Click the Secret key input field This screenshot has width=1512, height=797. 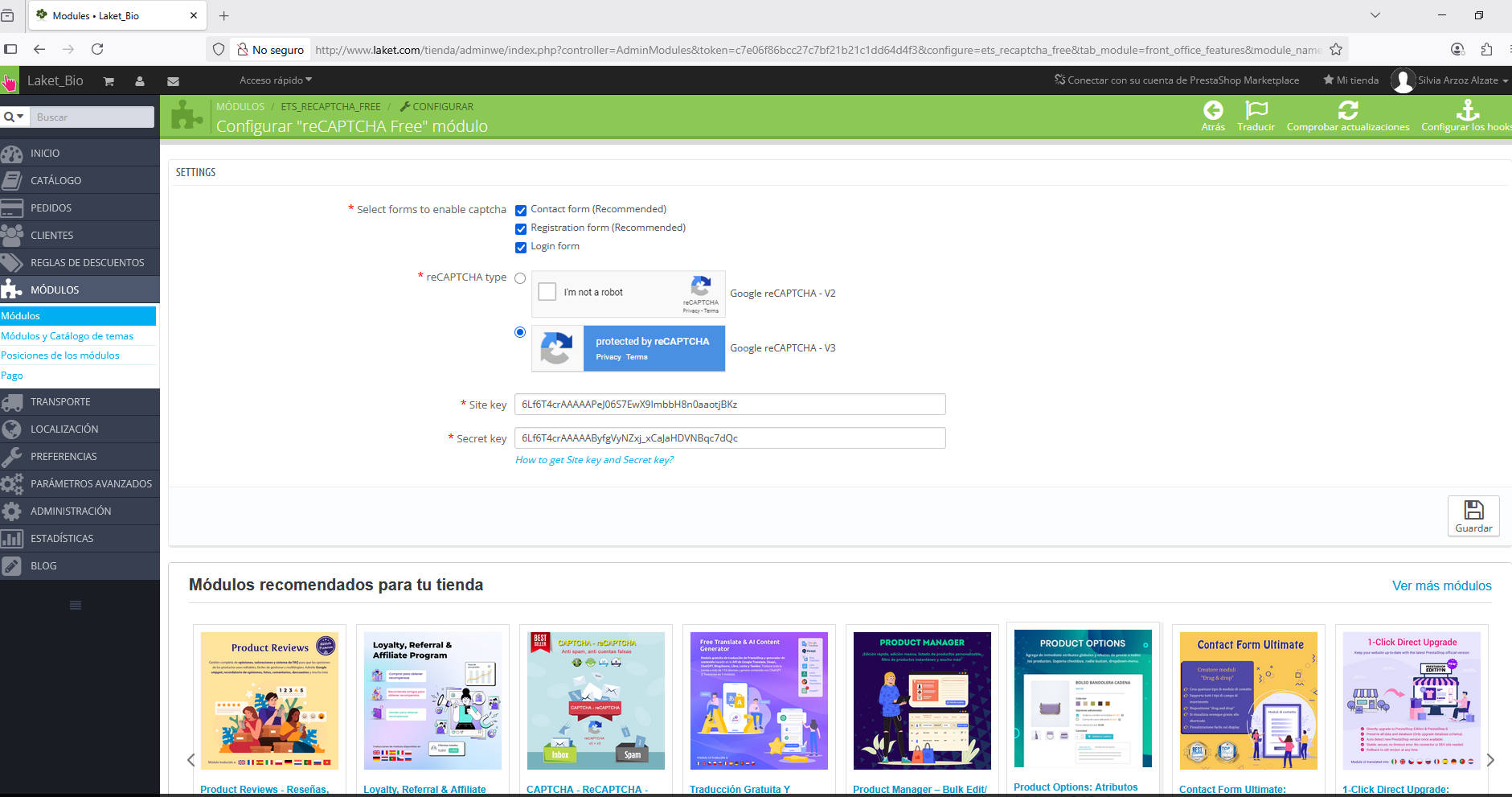pos(730,438)
